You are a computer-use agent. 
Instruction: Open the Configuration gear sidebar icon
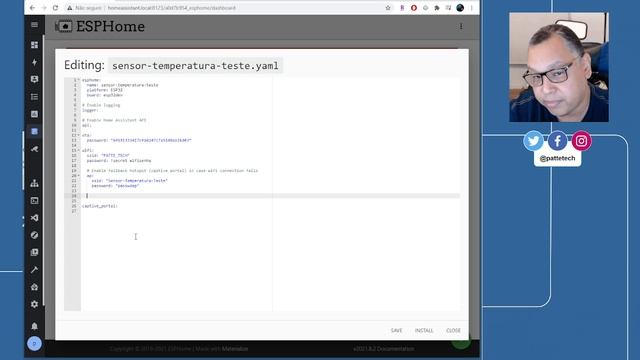[34, 304]
